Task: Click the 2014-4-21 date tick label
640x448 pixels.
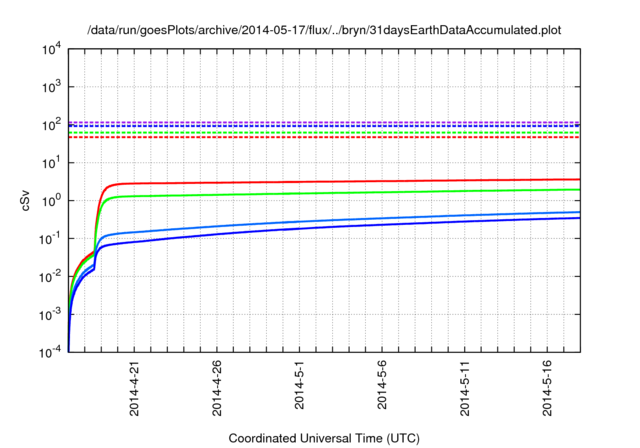Action: [134, 388]
